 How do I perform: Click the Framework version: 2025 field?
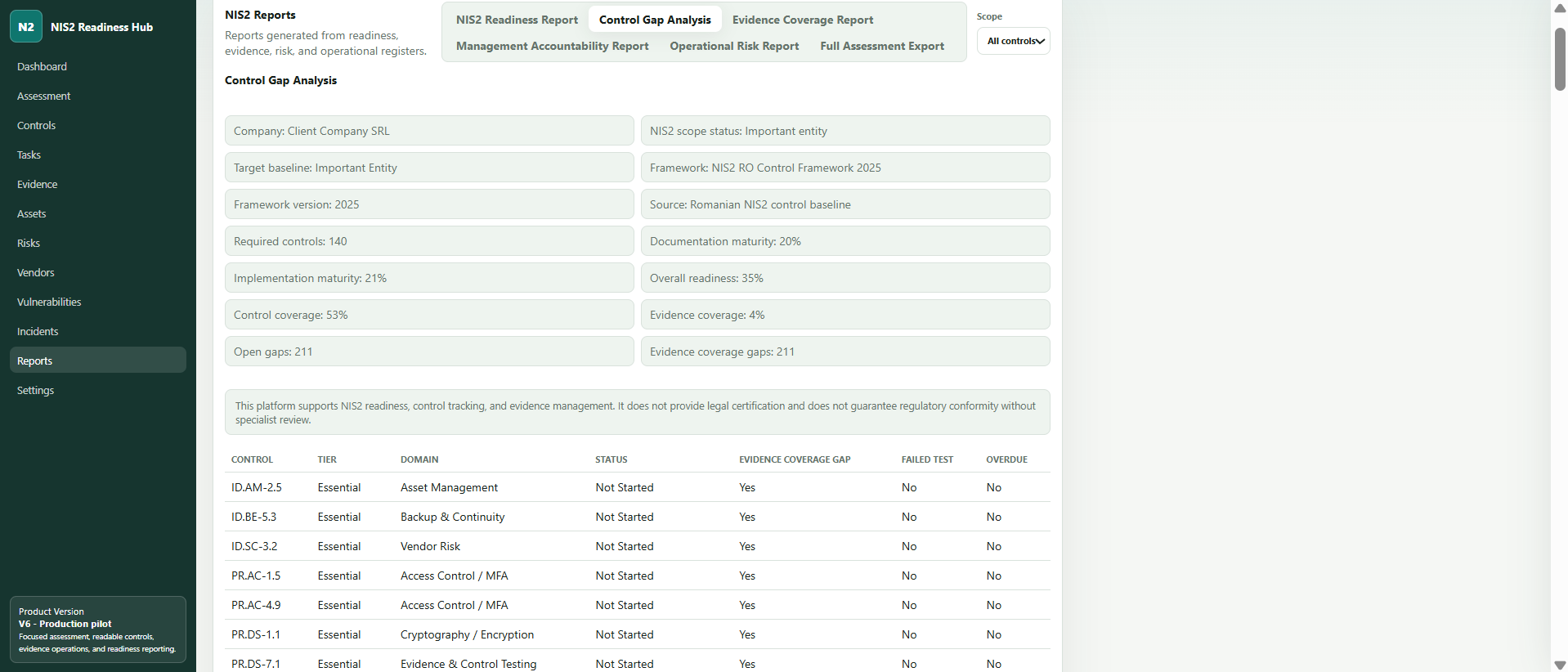tap(429, 204)
